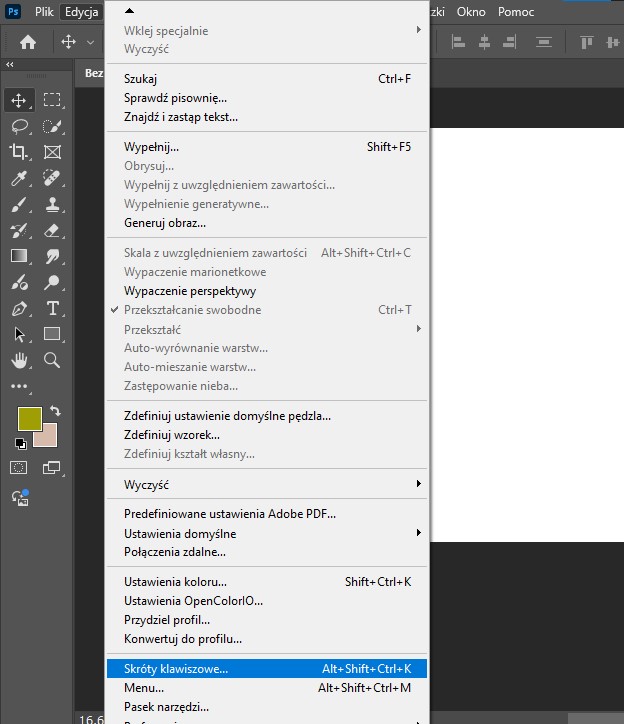Select the Eraser tool

52,230
